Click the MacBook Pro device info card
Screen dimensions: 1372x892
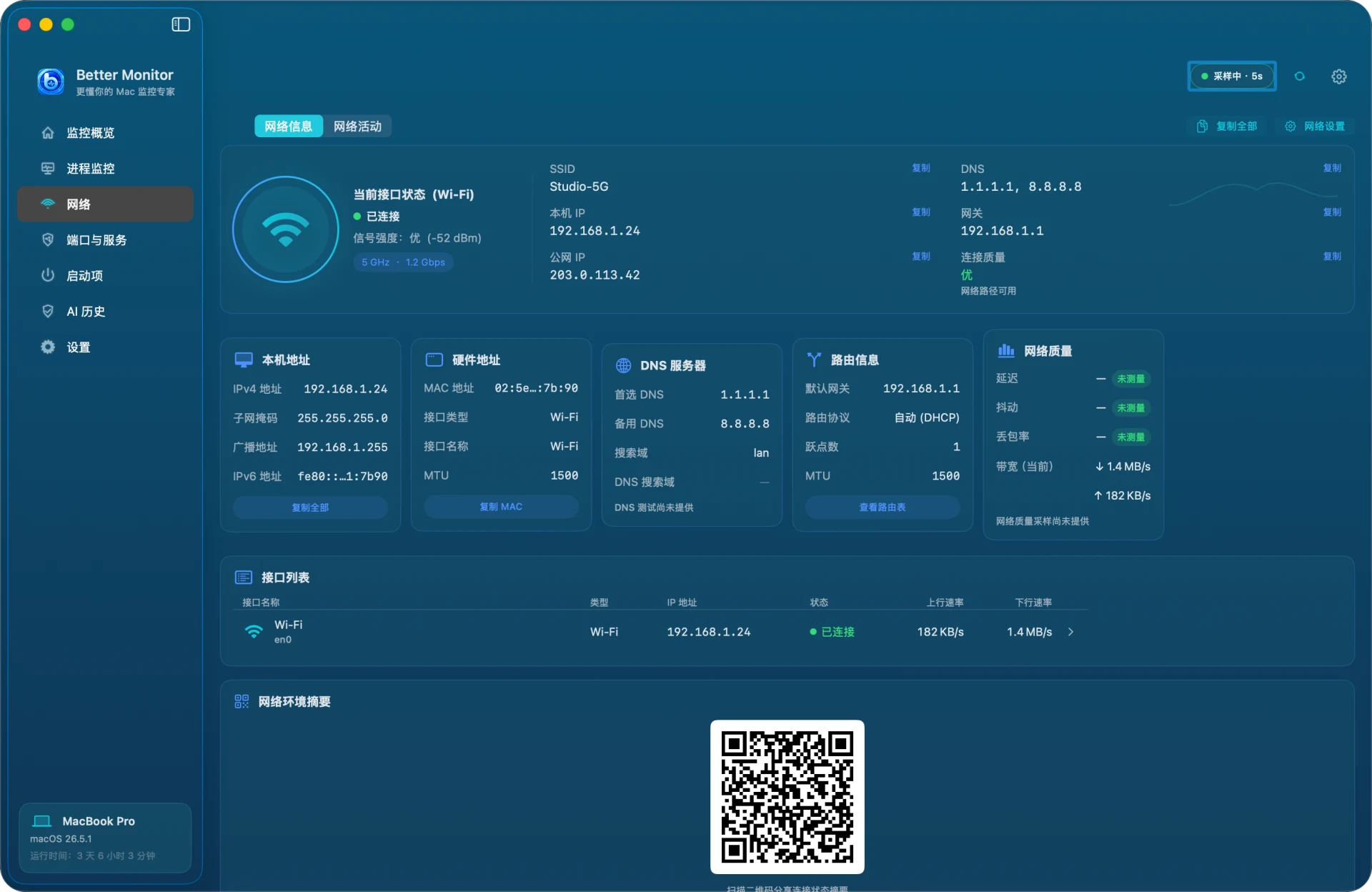point(105,838)
